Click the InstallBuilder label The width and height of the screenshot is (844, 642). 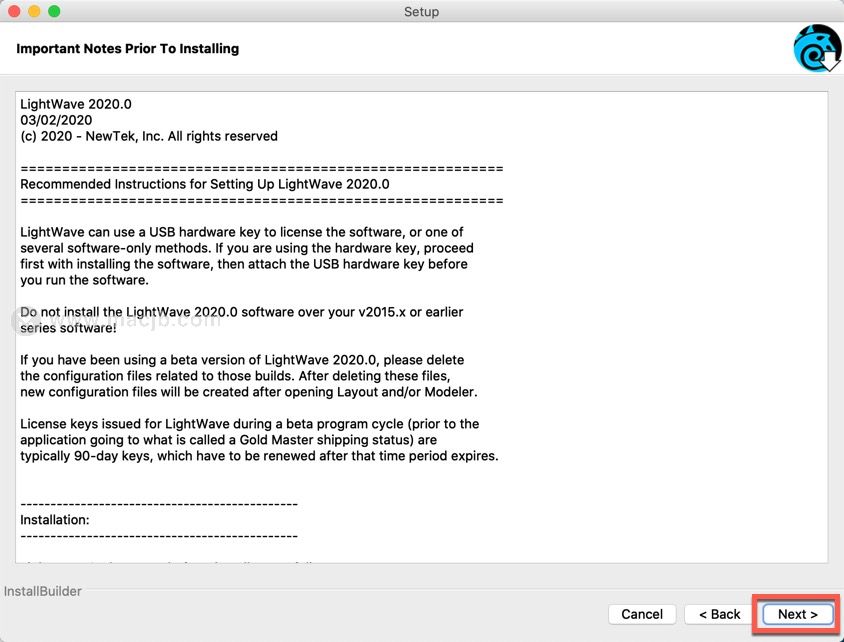pos(43,591)
